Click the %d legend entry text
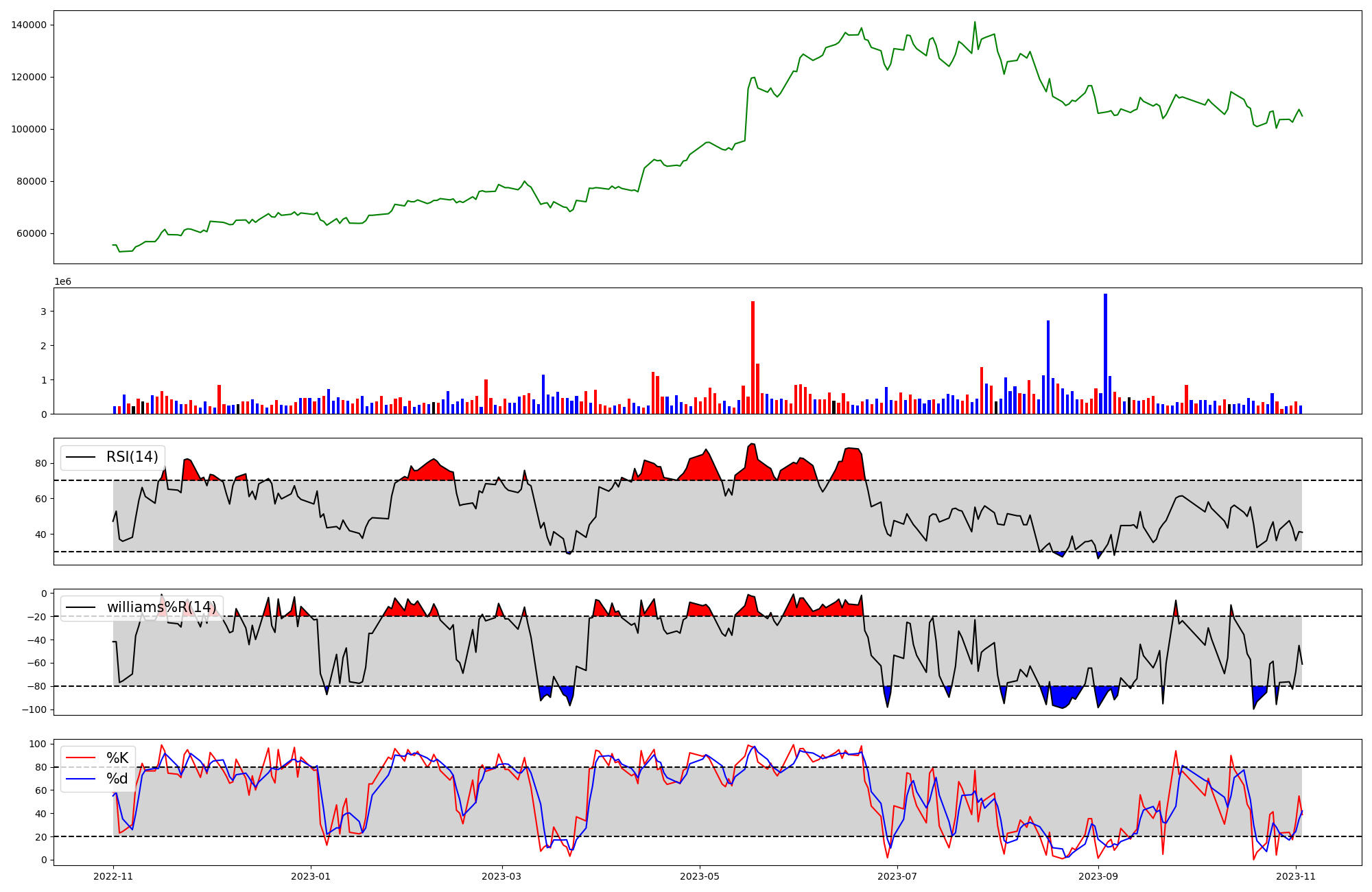 tap(117, 779)
